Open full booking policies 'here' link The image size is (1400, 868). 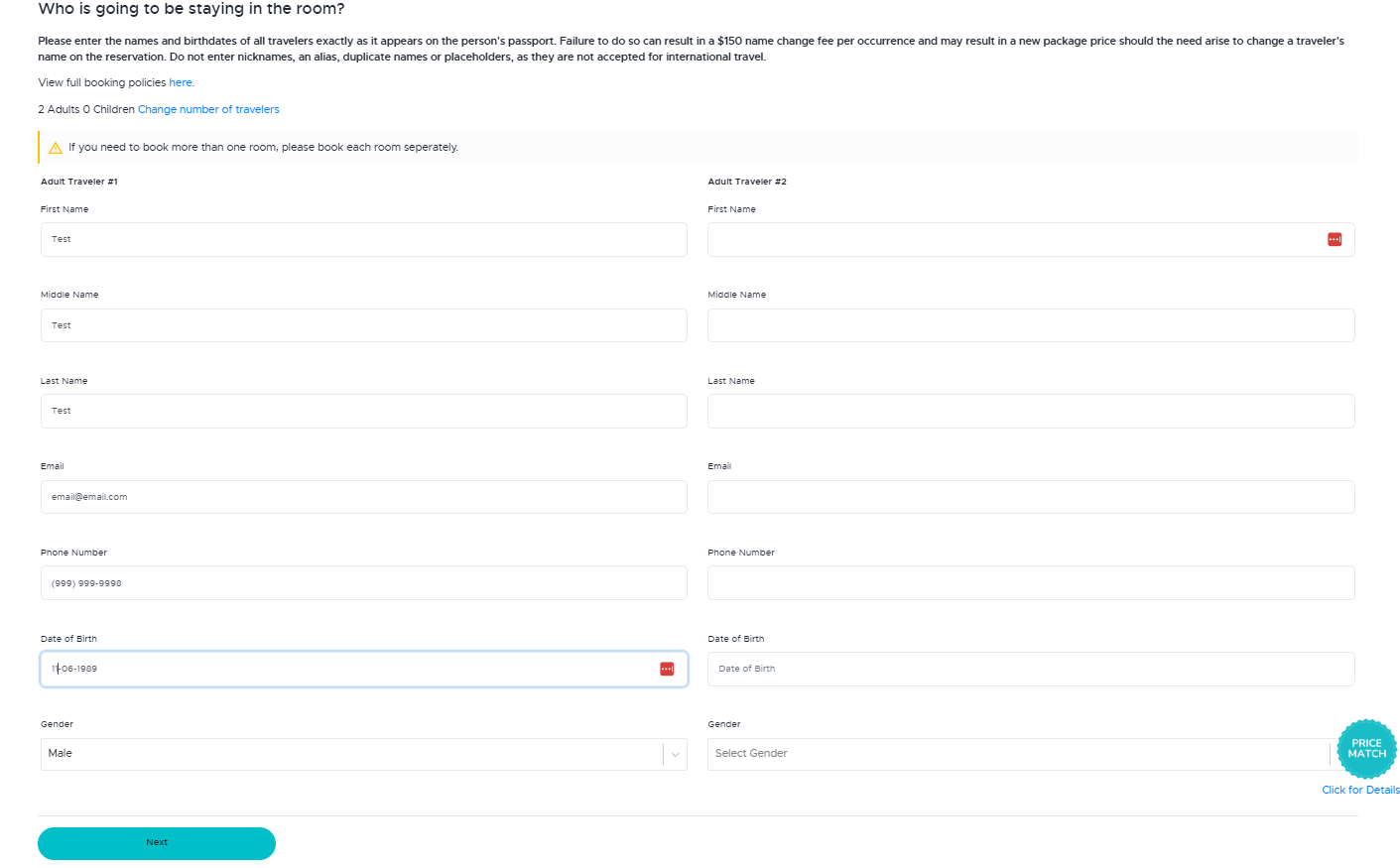(180, 83)
